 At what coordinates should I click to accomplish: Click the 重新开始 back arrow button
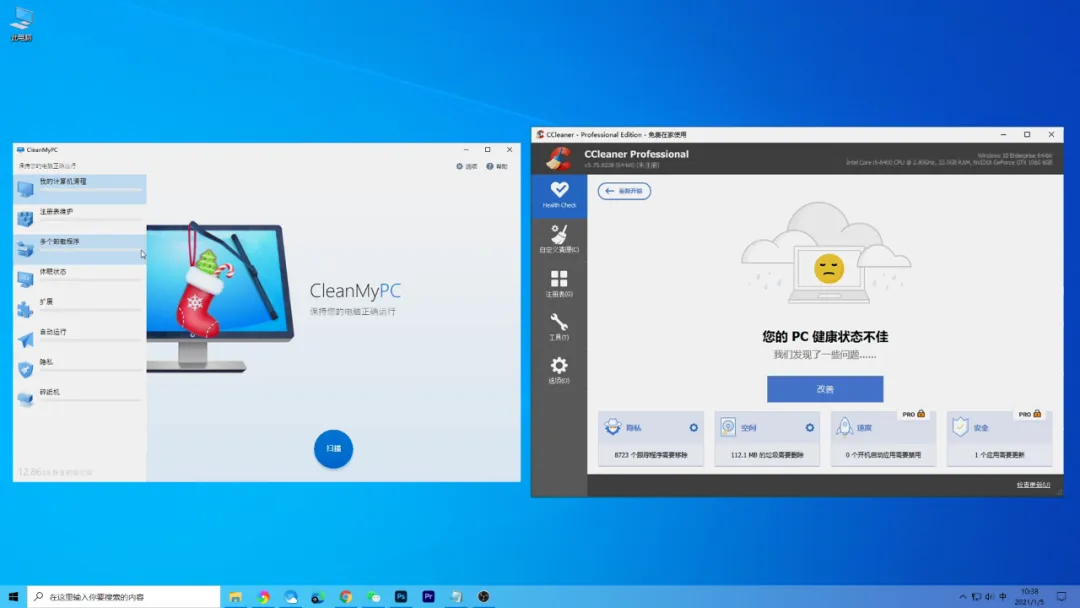[x=624, y=191]
